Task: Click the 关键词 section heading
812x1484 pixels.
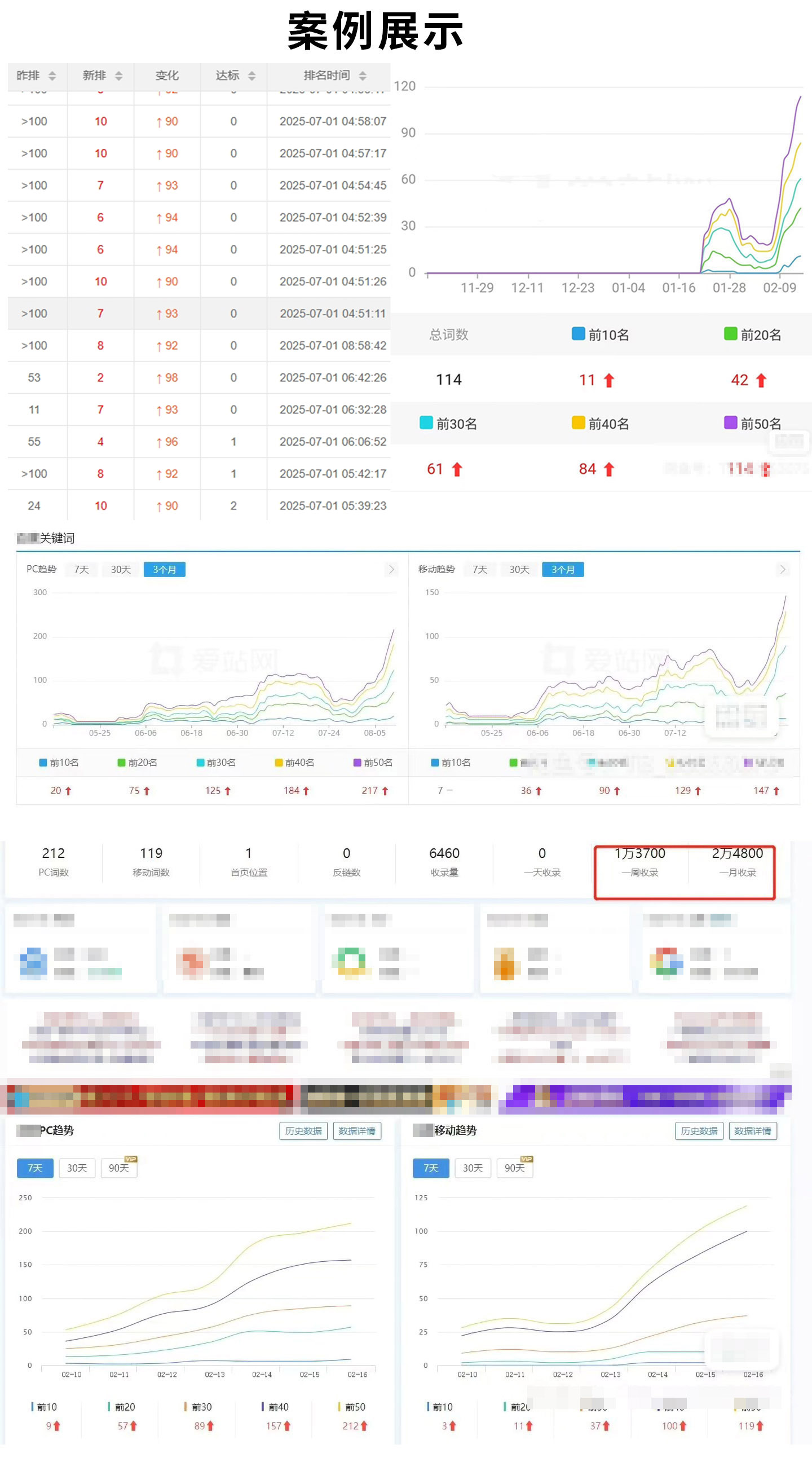Action: click(56, 538)
